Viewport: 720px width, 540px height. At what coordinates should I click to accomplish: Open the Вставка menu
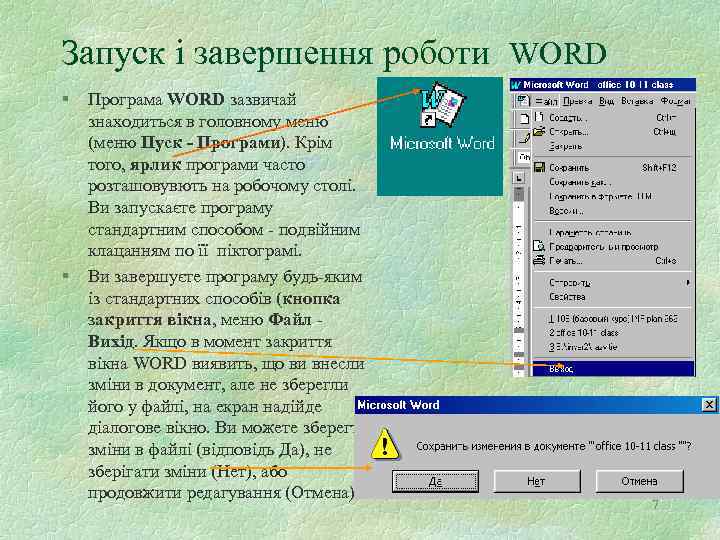coord(637,101)
